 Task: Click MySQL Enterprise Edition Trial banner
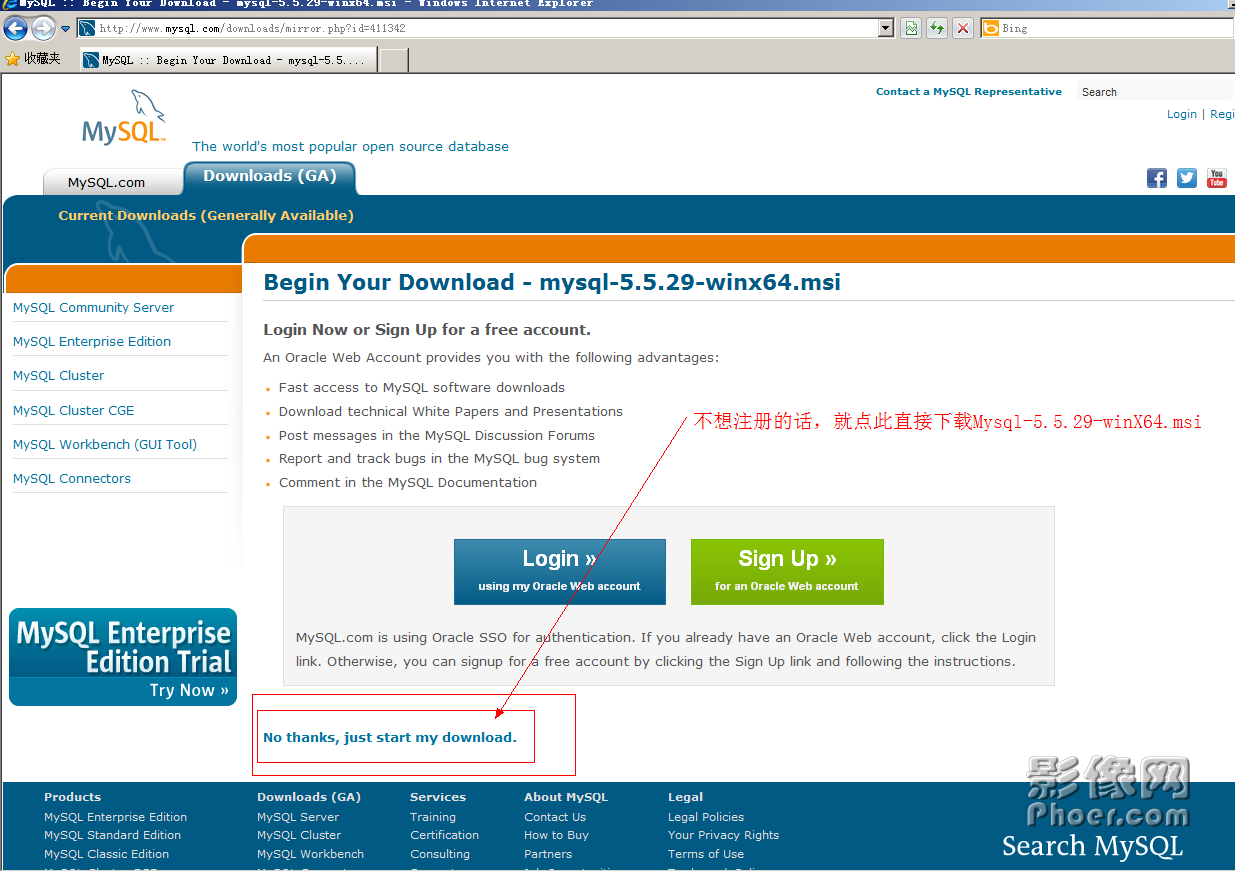pyautogui.click(x=123, y=657)
